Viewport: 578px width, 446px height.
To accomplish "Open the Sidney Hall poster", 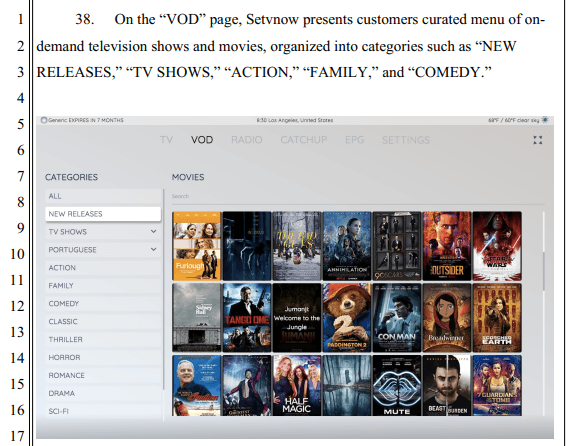I will pos(196,318).
